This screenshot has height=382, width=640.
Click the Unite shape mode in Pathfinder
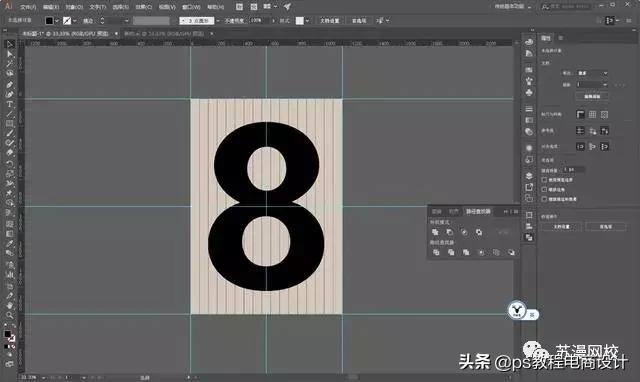[435, 232]
